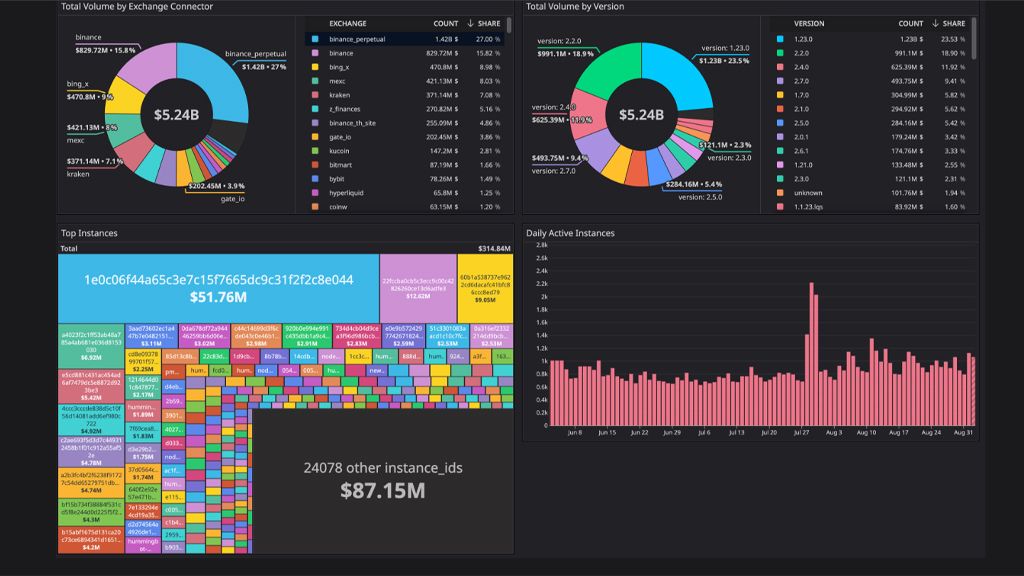Open the Daily Active Instances panel menu
This screenshot has width=1024, height=576.
coord(570,233)
